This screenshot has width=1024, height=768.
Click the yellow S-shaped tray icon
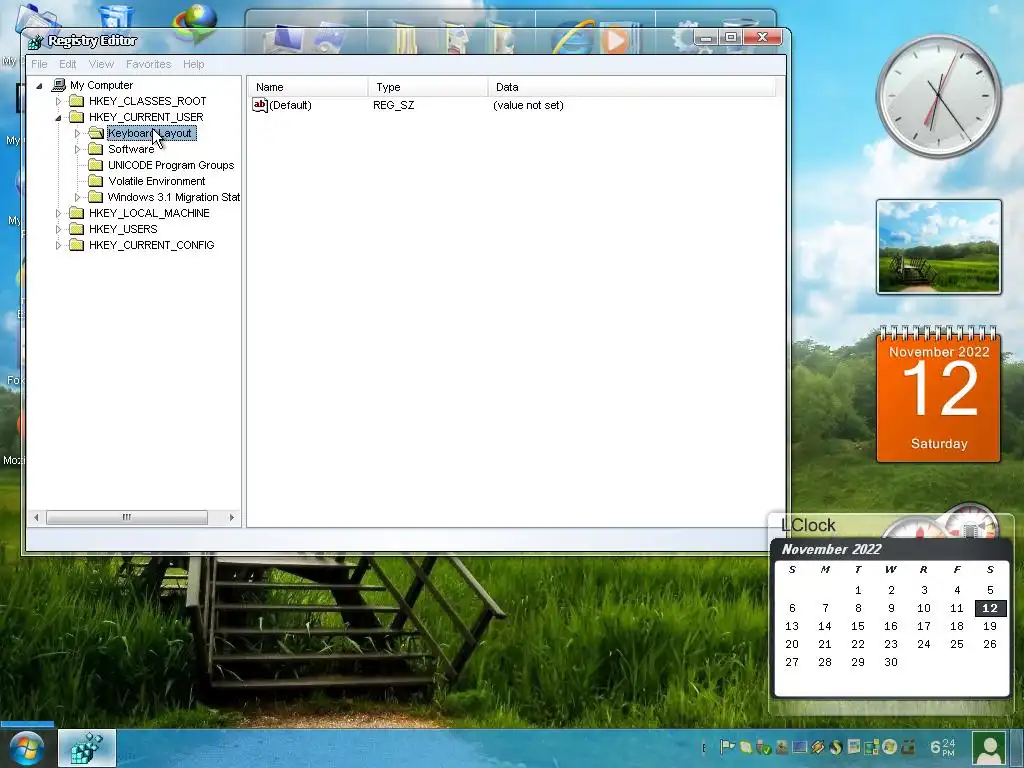pyautogui.click(x=836, y=747)
